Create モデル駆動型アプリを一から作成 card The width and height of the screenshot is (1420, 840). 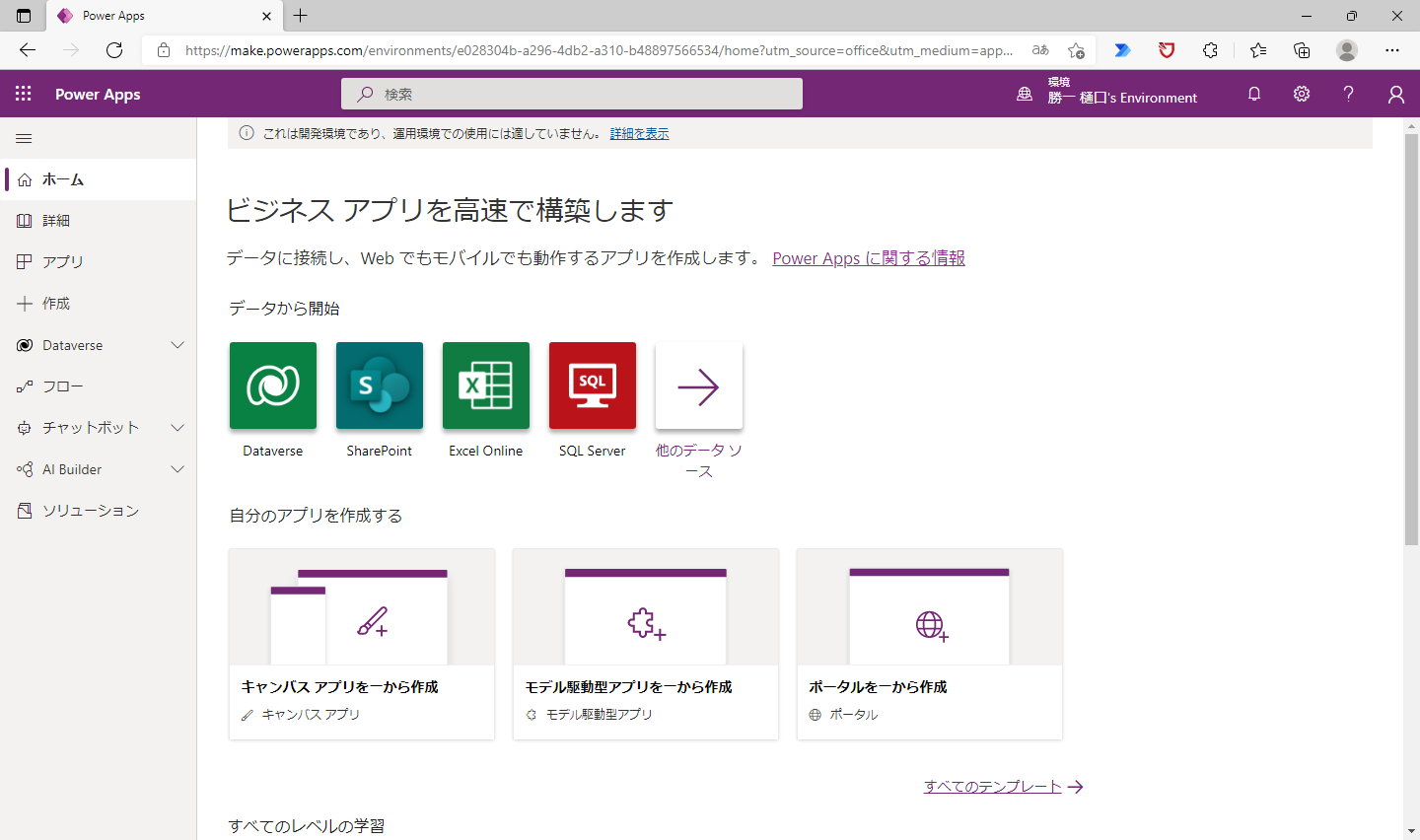click(x=646, y=644)
